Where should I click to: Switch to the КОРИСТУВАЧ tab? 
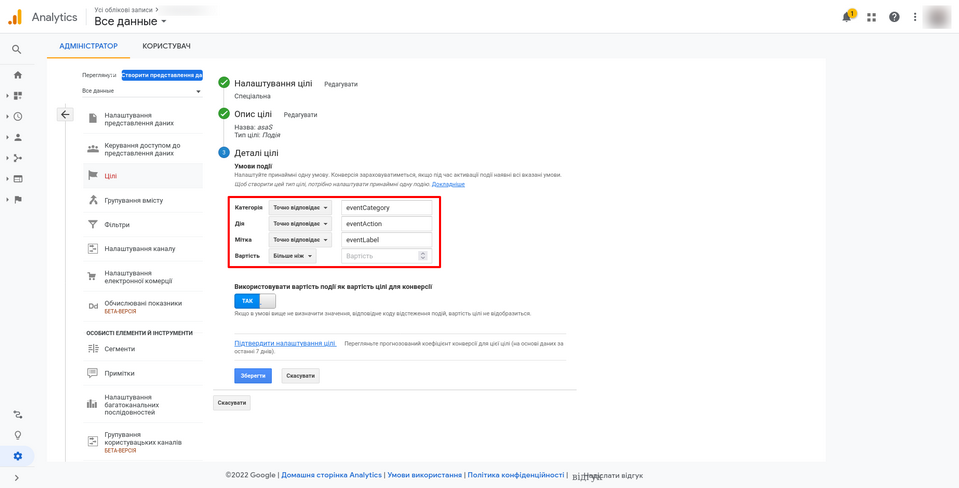[166, 46]
